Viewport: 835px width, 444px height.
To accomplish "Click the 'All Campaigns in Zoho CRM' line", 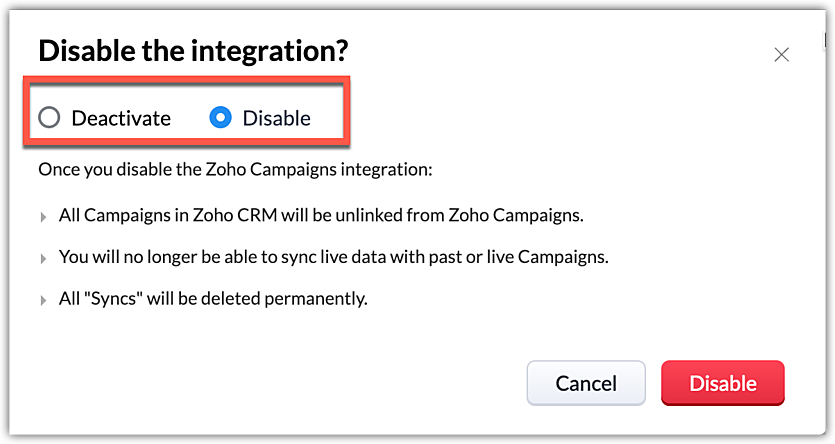I will tap(320, 215).
